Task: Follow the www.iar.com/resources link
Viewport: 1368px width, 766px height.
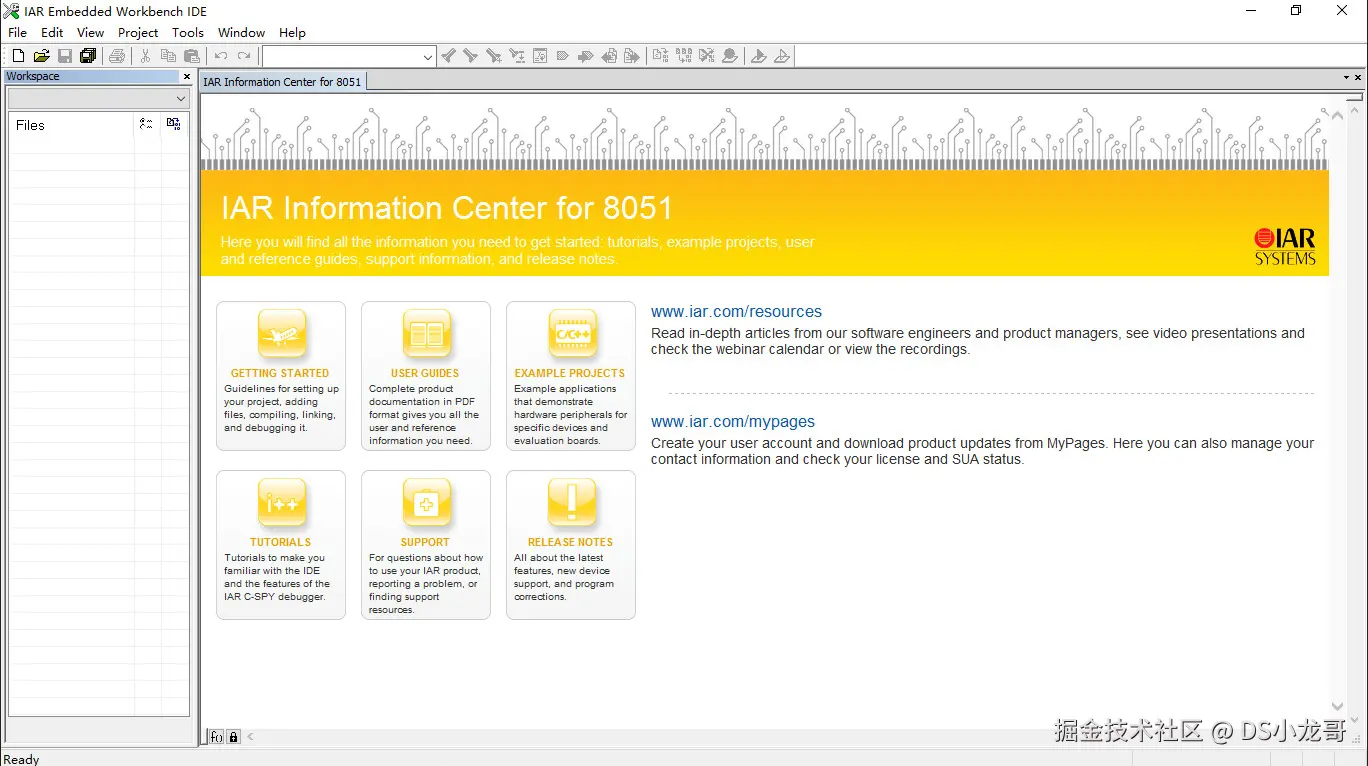Action: click(736, 312)
